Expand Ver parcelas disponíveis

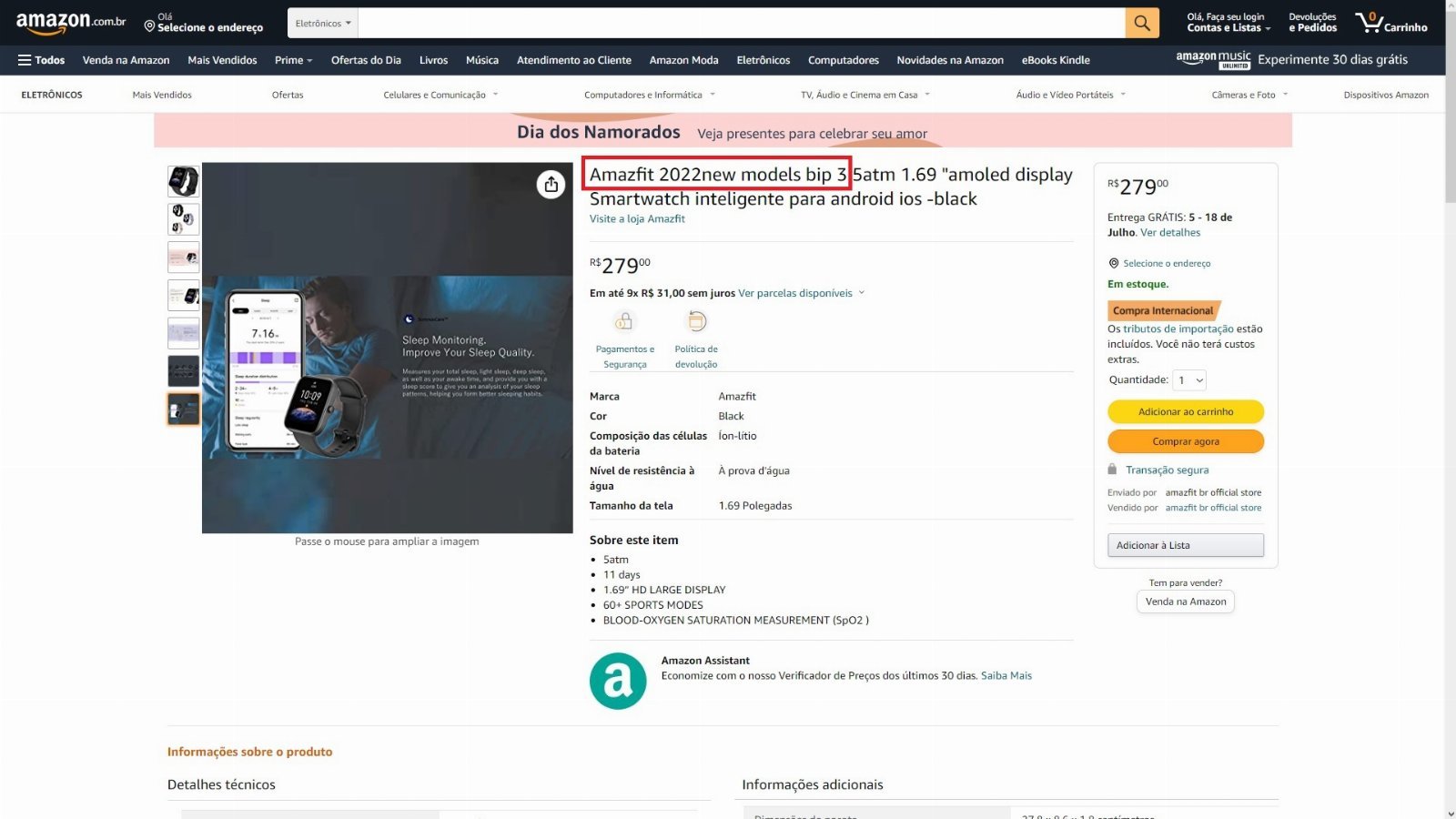(x=801, y=293)
